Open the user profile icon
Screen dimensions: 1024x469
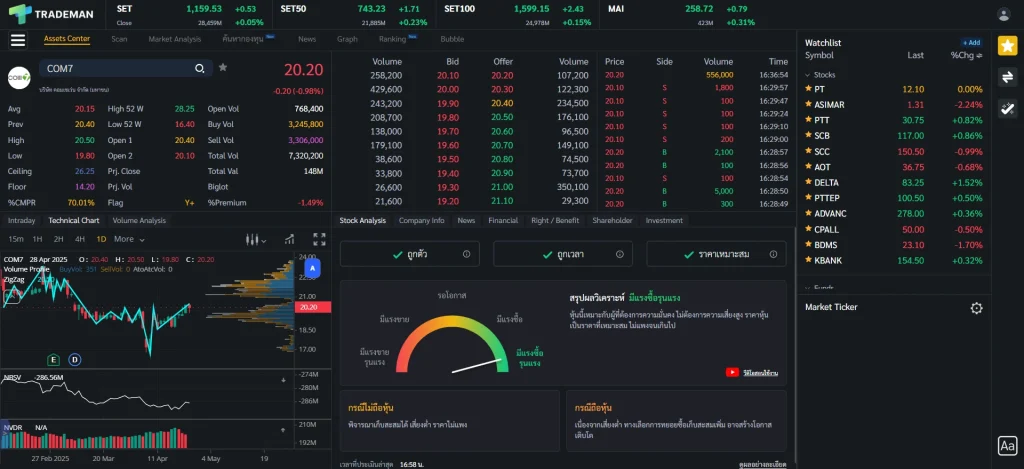click(x=1004, y=14)
